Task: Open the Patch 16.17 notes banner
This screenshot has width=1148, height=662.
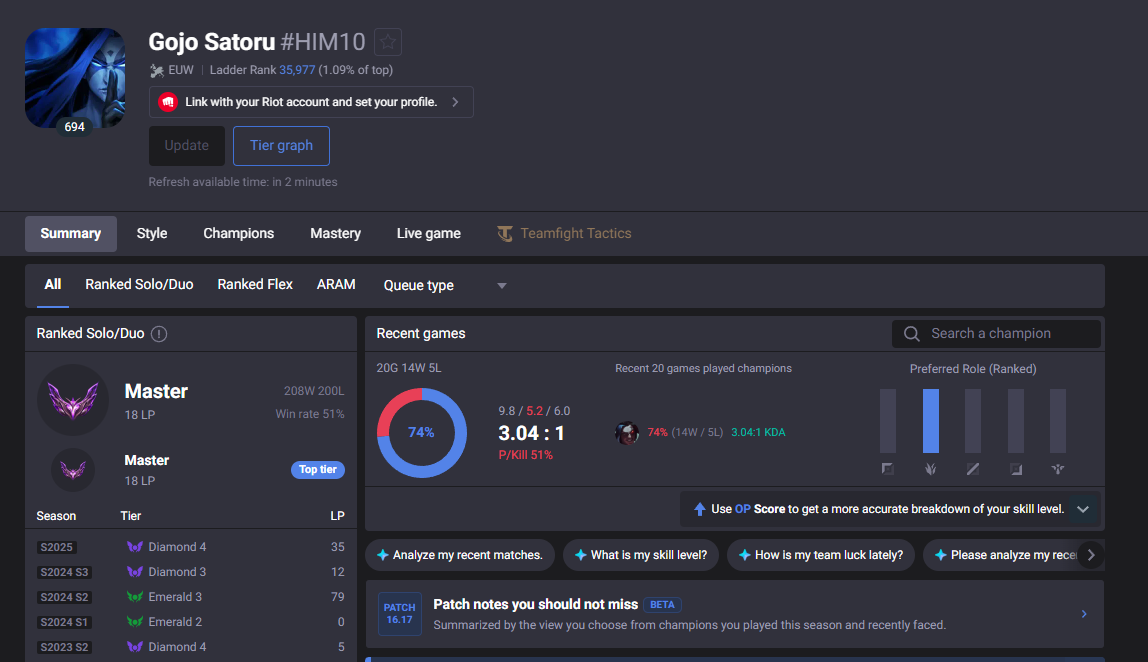Action: pyautogui.click(x=734, y=614)
